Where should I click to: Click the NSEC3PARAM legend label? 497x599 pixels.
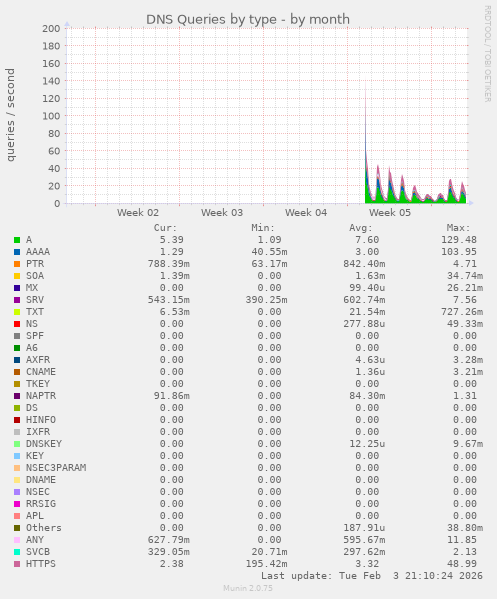click(x=56, y=468)
